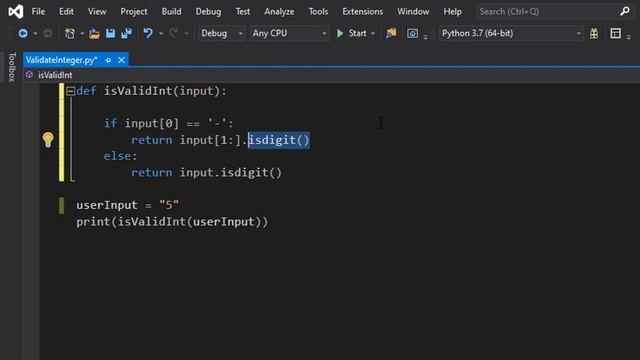Viewport: 640px width, 360px height.
Task: Save the current file with the disk icon
Action: 110,33
